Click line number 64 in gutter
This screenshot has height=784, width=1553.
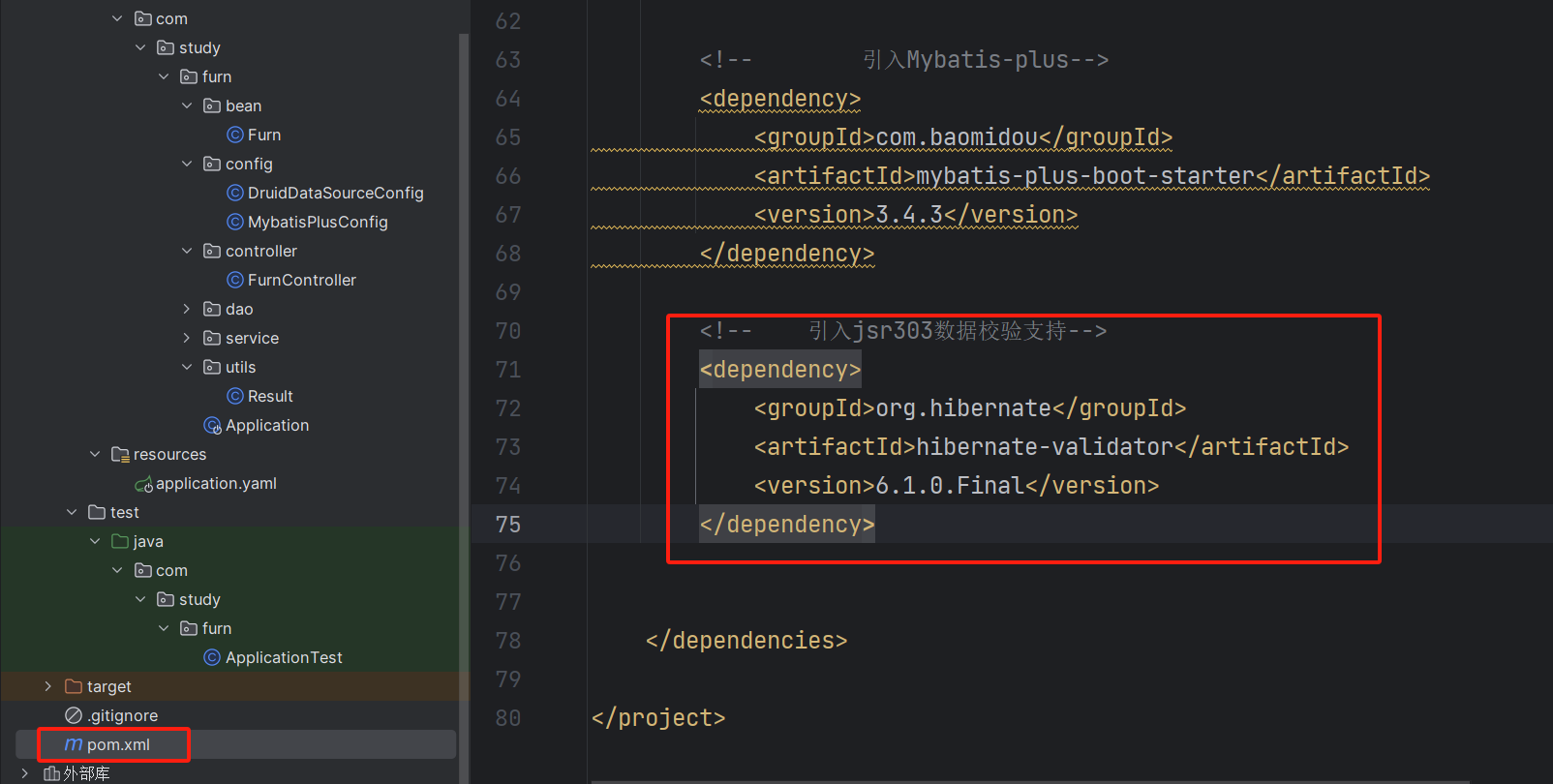508,99
